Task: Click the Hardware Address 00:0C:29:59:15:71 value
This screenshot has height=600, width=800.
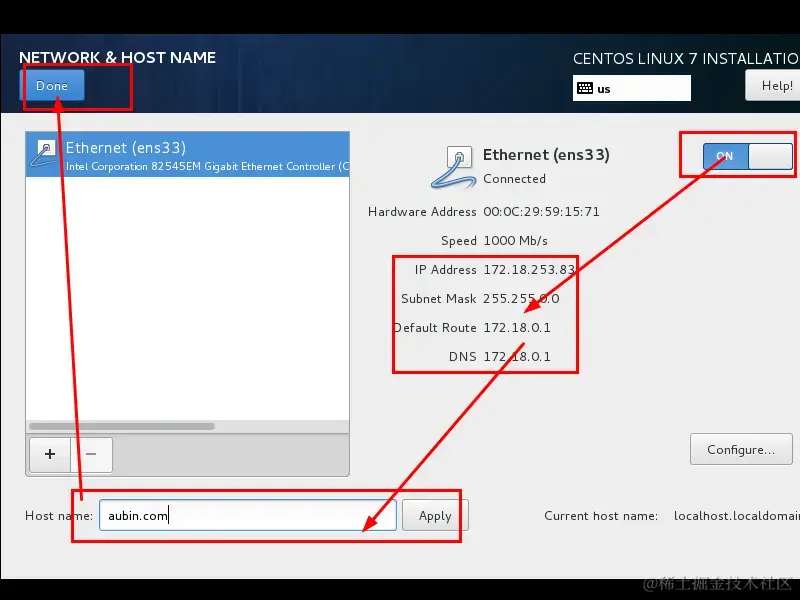Action: point(541,212)
